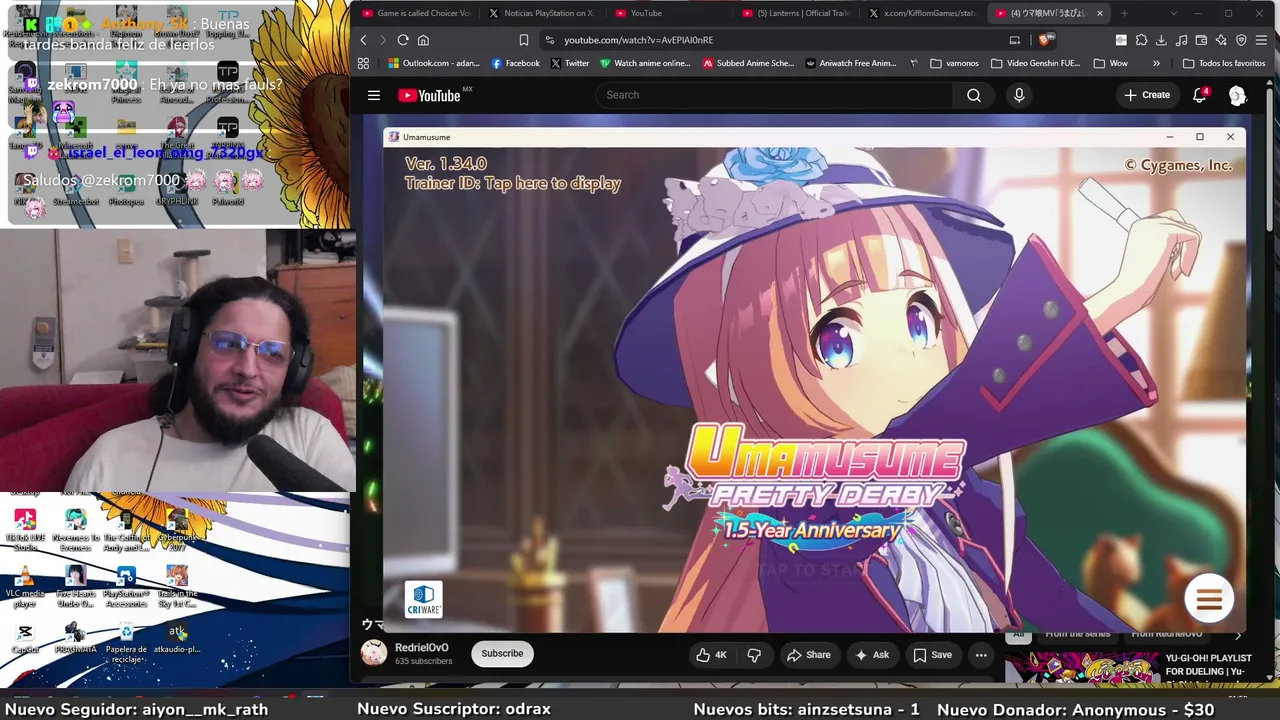Switch to the Game is called Choicer tab
This screenshot has height=720, width=1280.
[x=415, y=13]
